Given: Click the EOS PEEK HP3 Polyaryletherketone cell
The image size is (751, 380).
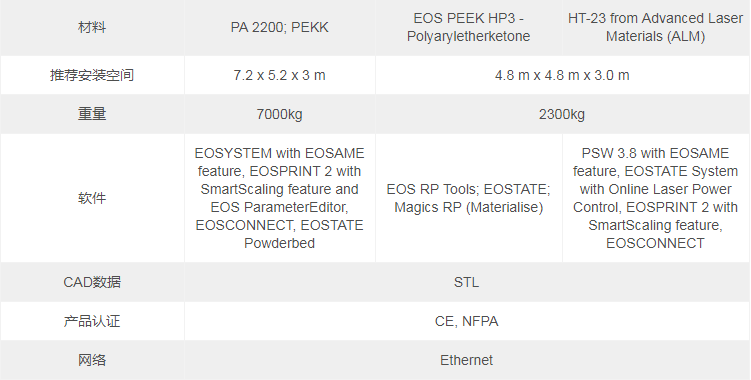Looking at the screenshot, I should 468,27.
